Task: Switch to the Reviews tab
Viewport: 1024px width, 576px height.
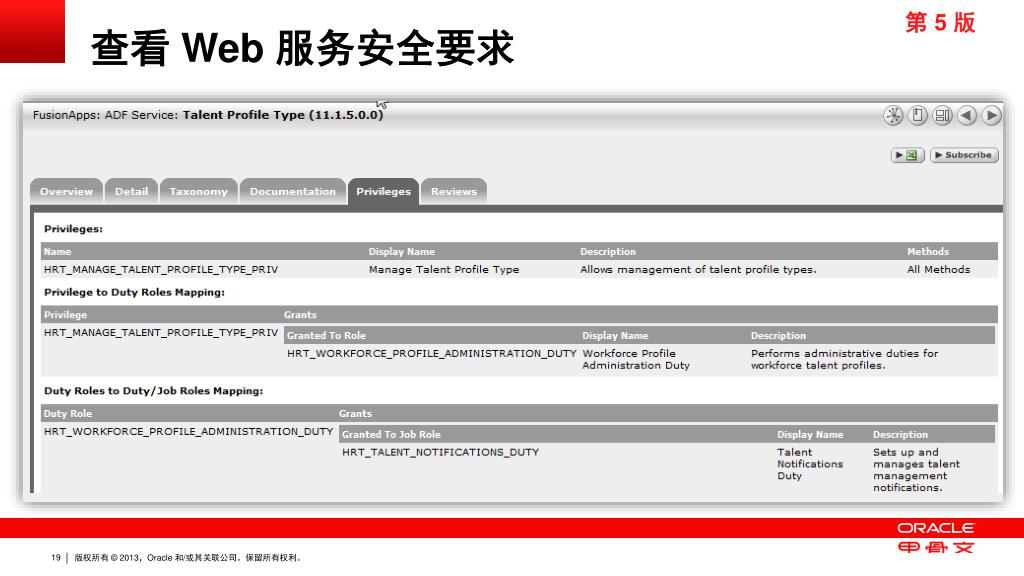Action: (454, 191)
